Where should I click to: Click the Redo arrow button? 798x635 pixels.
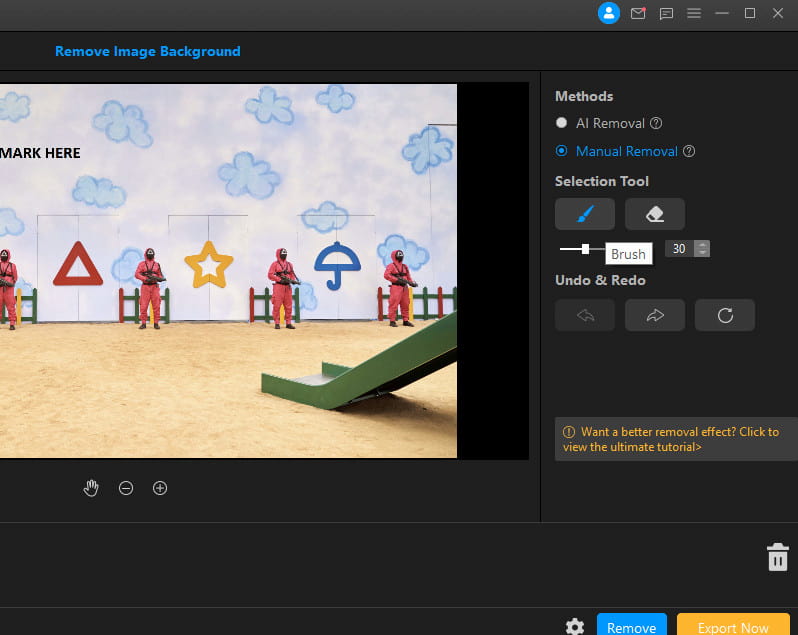pyautogui.click(x=654, y=315)
